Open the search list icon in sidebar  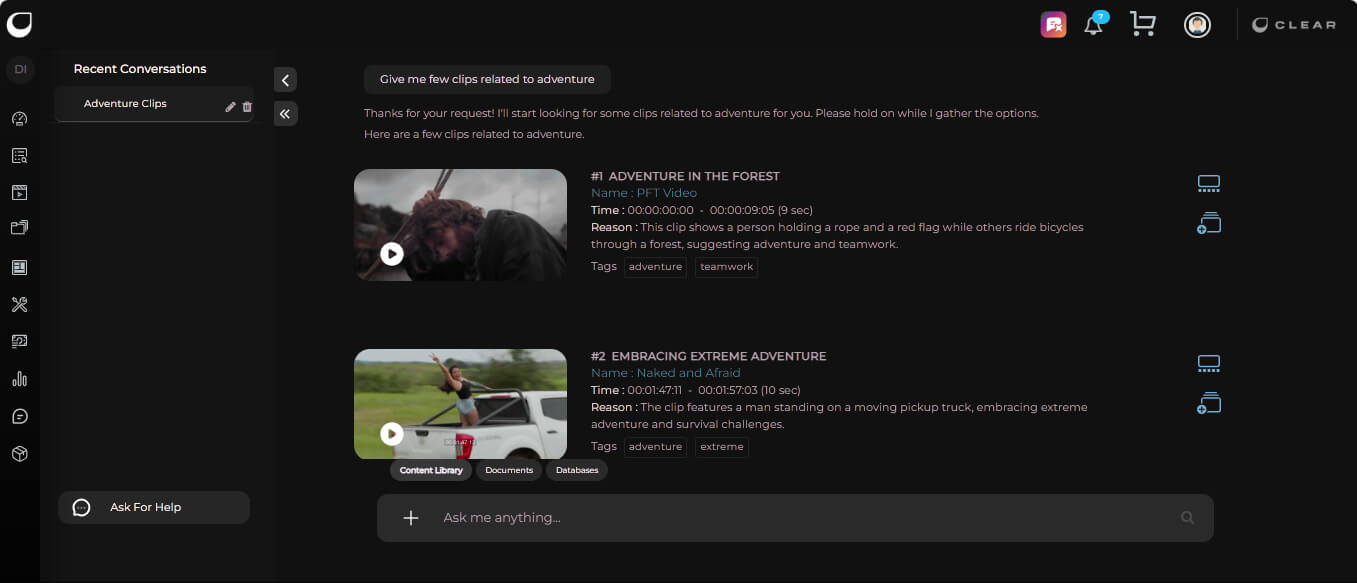19,156
